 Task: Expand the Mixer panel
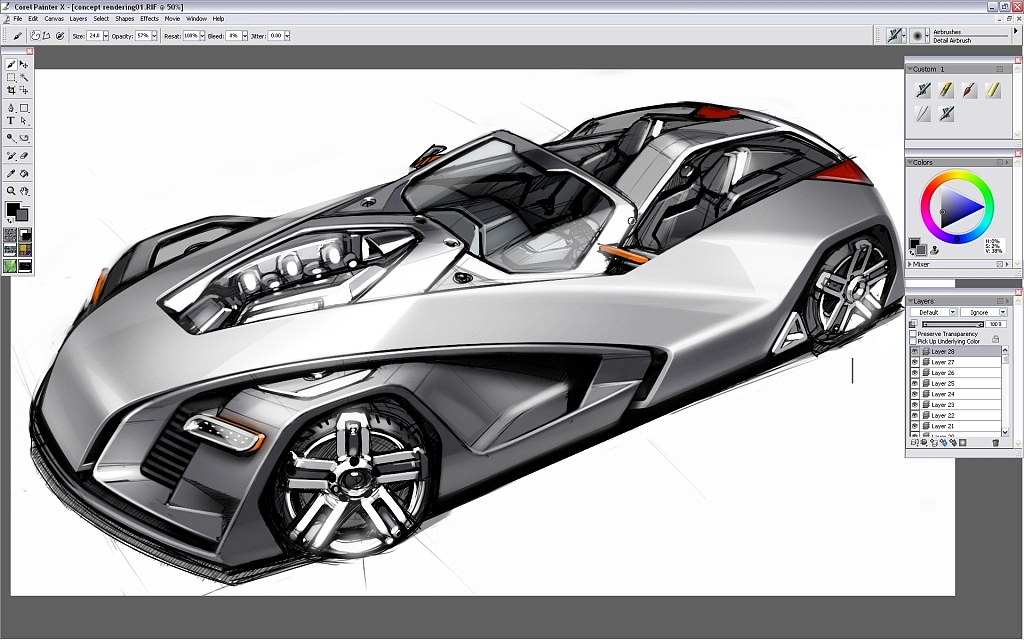(911, 264)
